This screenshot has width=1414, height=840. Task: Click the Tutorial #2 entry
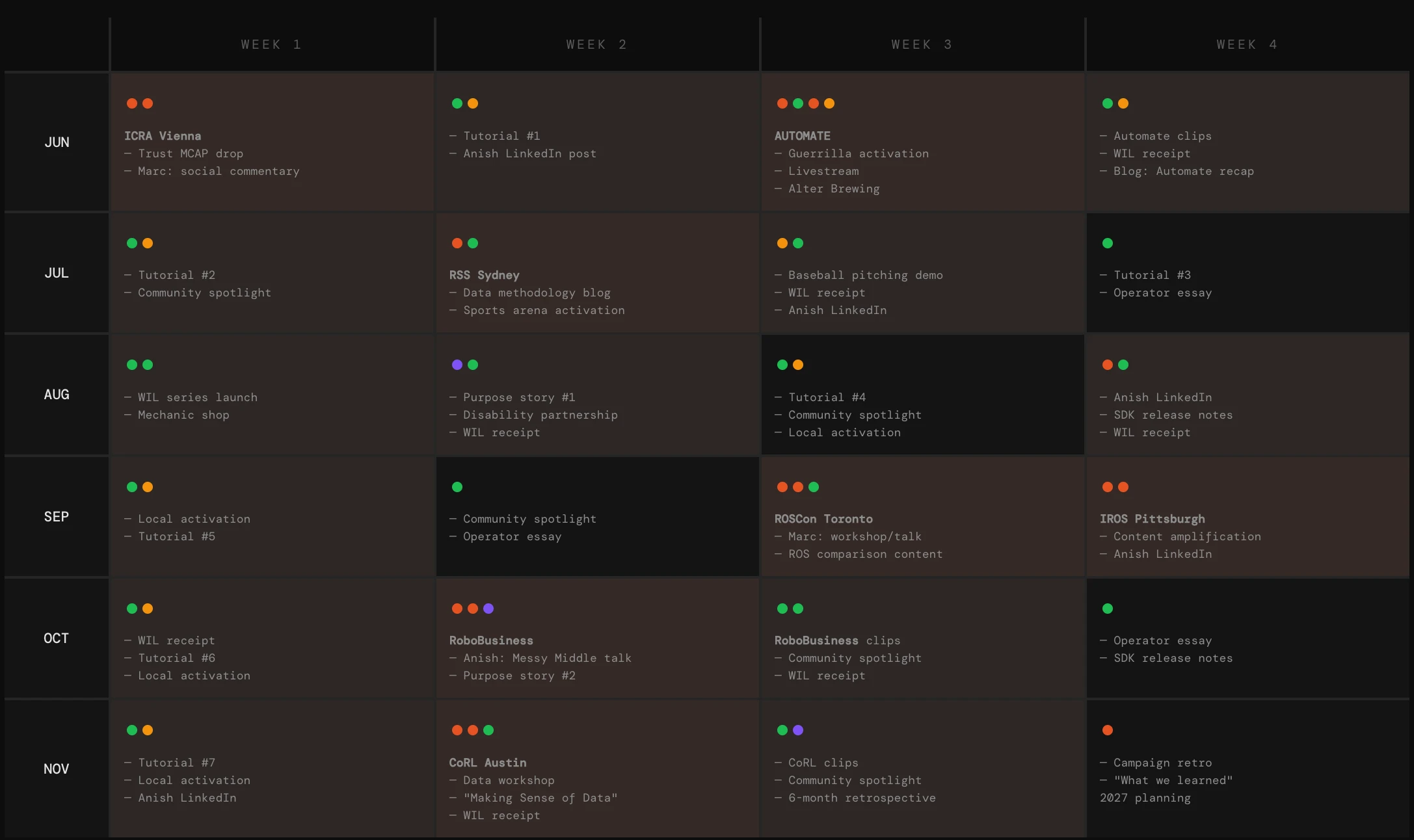click(169, 275)
